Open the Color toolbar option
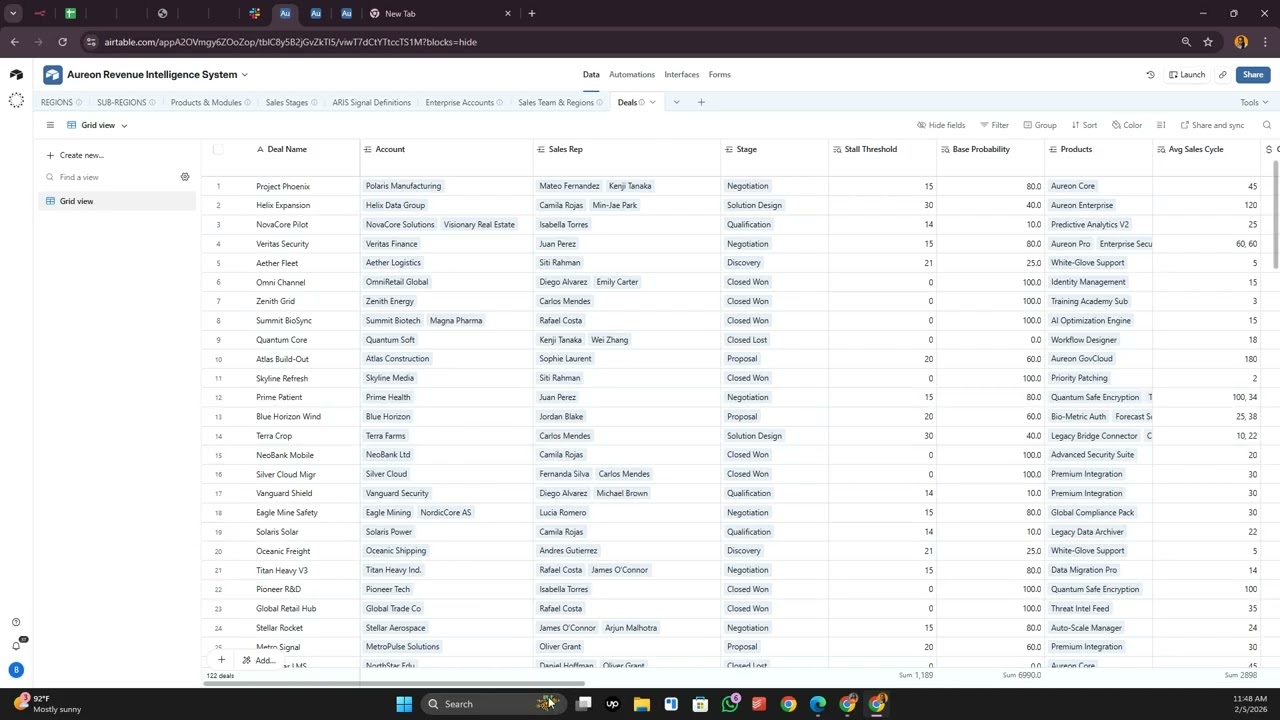This screenshot has height=720, width=1280. click(x=1126, y=125)
